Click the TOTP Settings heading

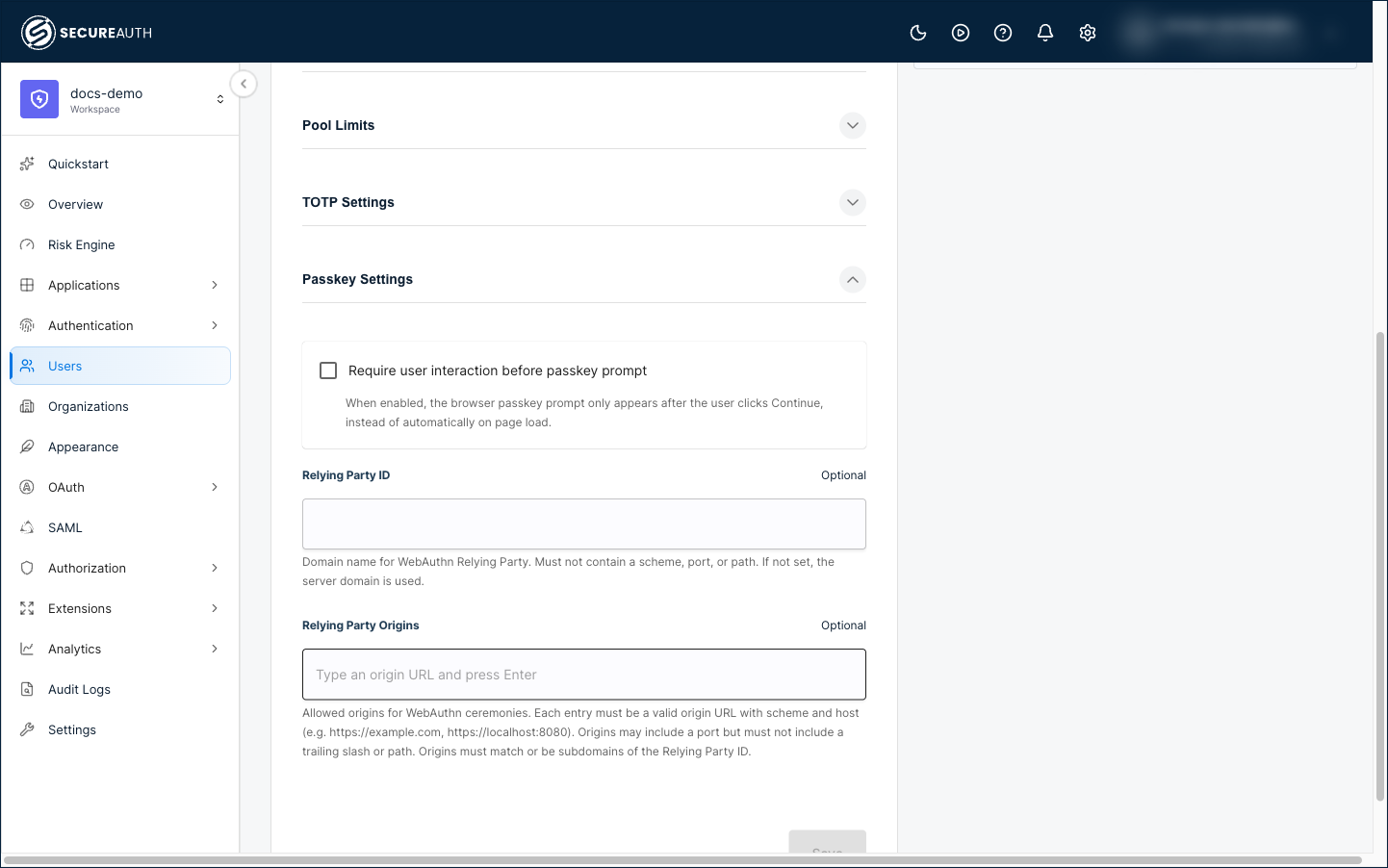(348, 202)
